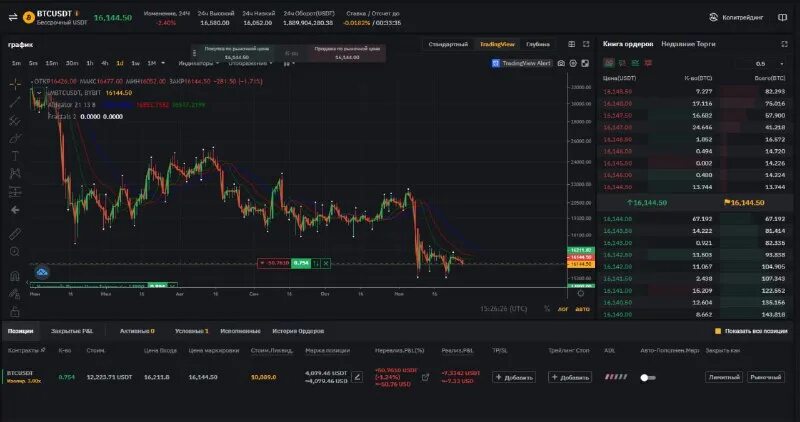Open chart settings gear next to camera
Image resolution: width=800 pixels, height=422 pixels.
pyautogui.click(x=573, y=63)
